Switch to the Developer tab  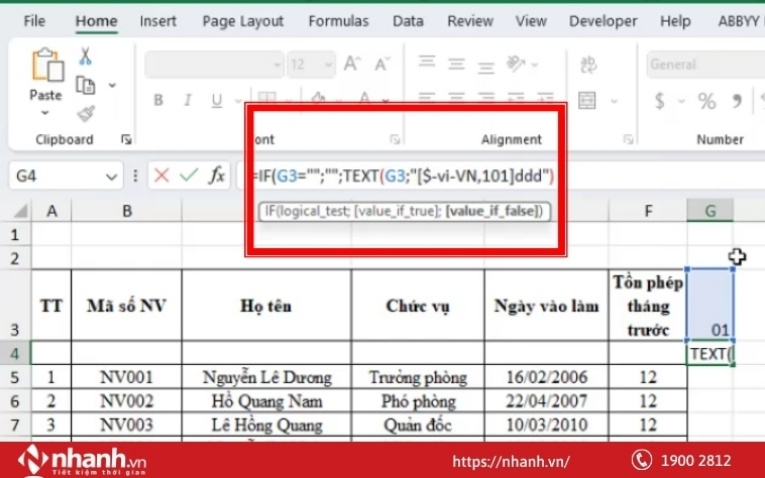click(603, 21)
